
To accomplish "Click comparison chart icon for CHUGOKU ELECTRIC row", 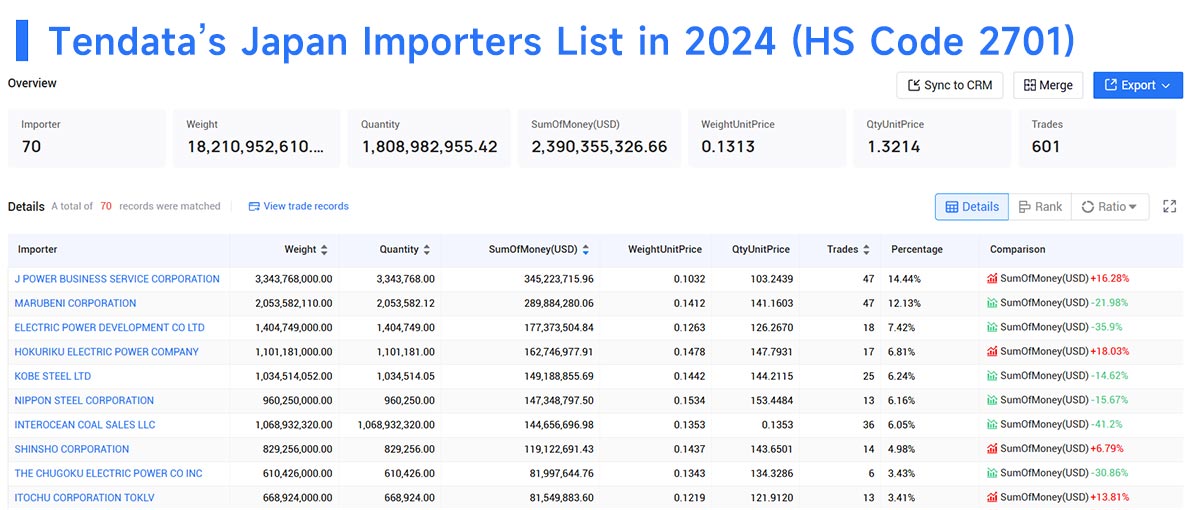I will pos(992,473).
